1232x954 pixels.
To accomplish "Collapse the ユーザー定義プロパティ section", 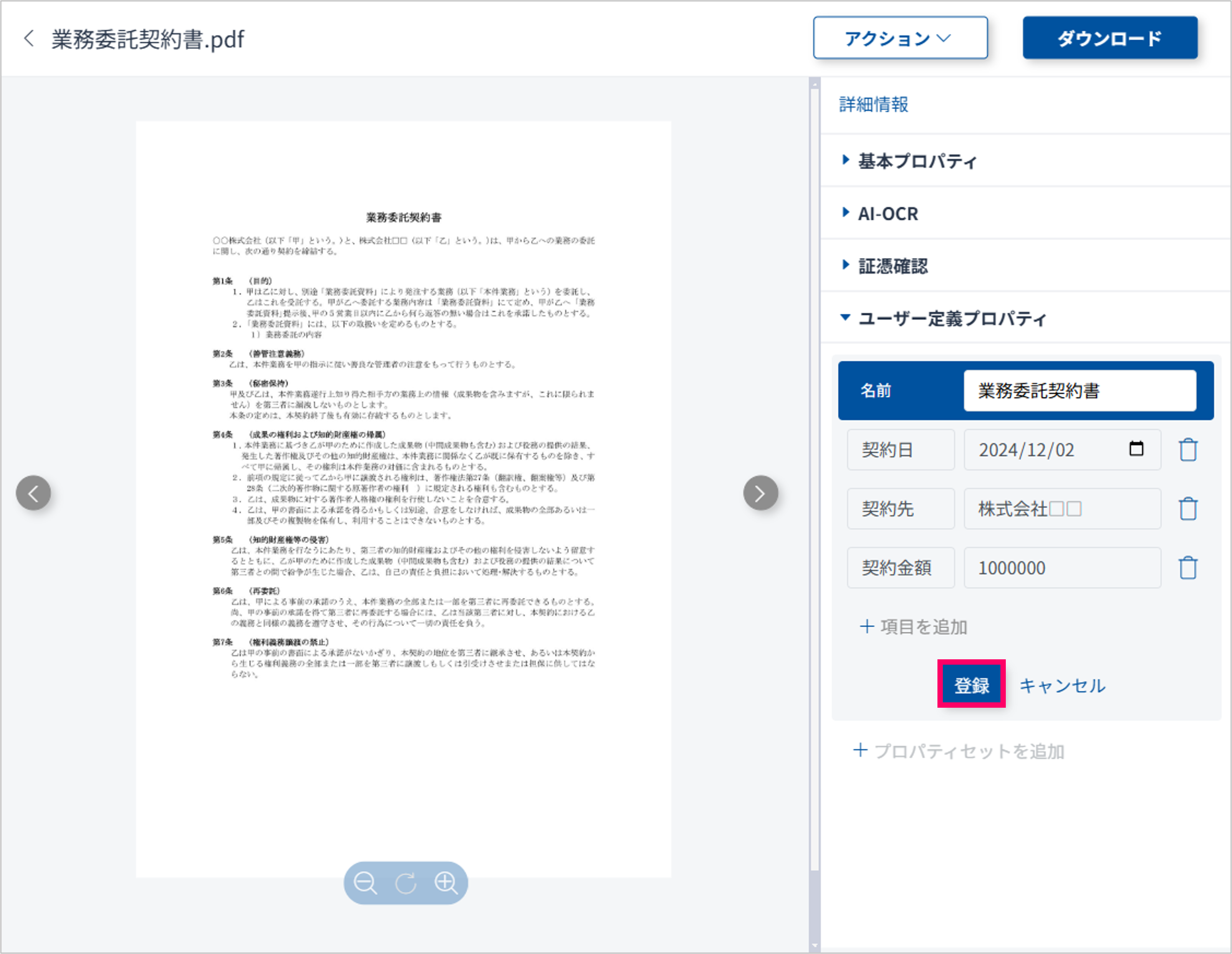I will coord(951,319).
